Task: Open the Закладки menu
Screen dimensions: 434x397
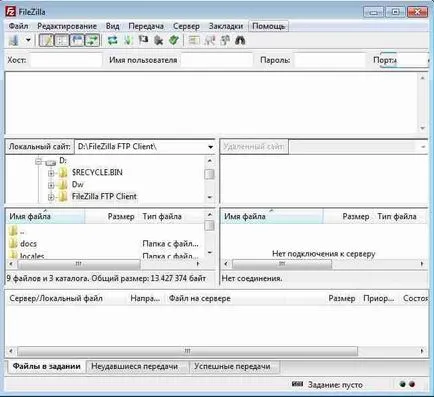Action: (226, 26)
